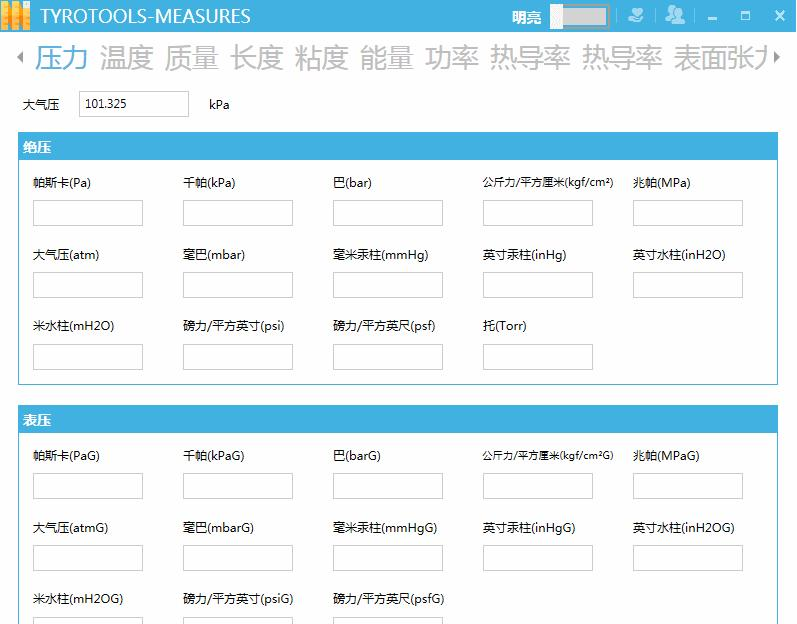Select the 毫巴(mbarG) field
Image resolution: width=797 pixels, height=624 pixels.
click(238, 558)
